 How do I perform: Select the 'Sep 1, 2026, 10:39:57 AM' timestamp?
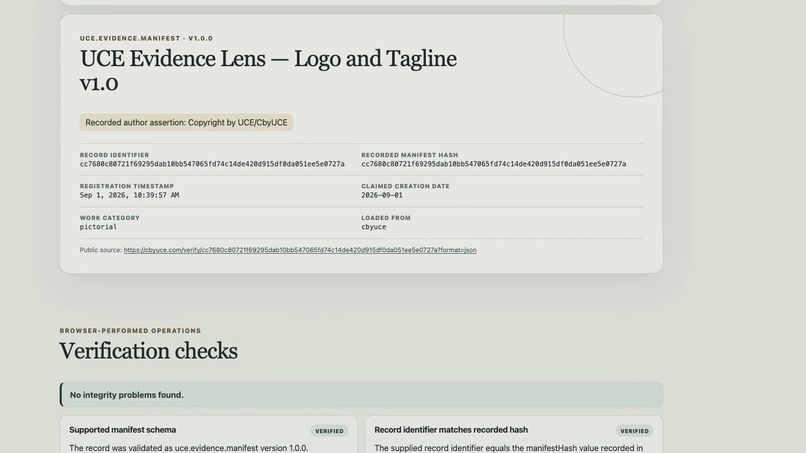(x=129, y=195)
